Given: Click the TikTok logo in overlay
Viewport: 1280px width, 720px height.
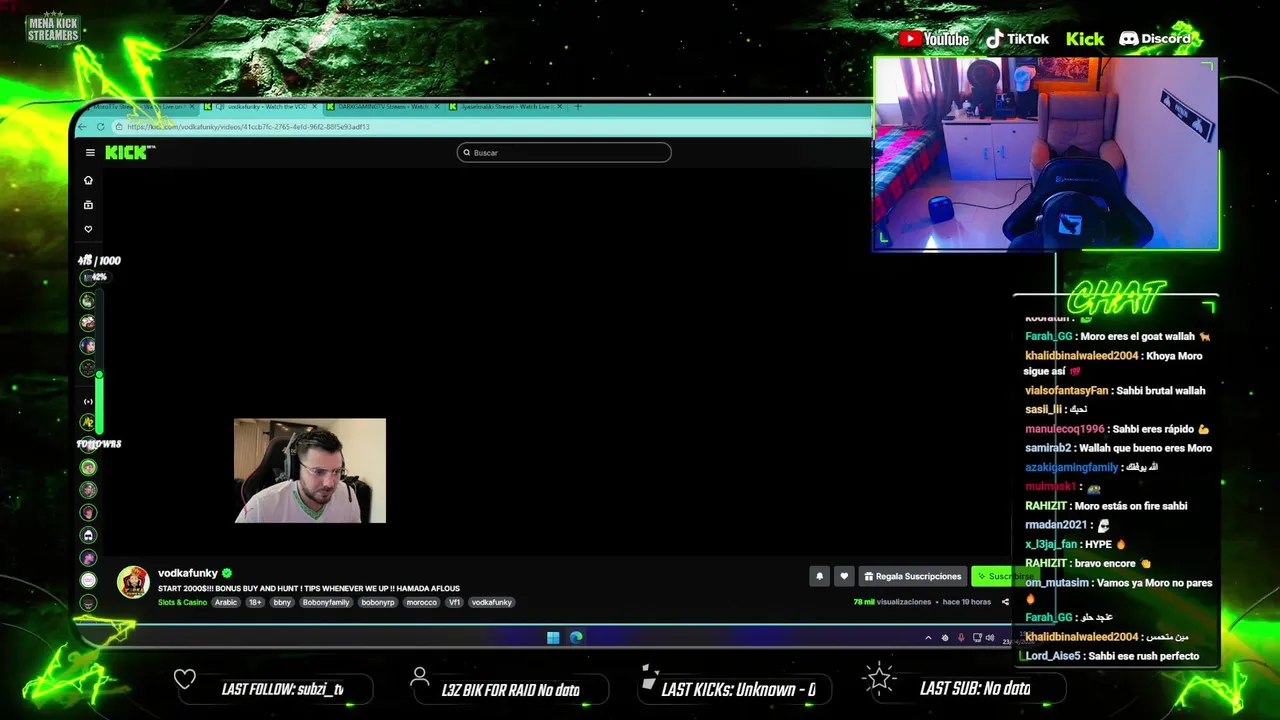Looking at the screenshot, I should click(x=1017, y=39).
